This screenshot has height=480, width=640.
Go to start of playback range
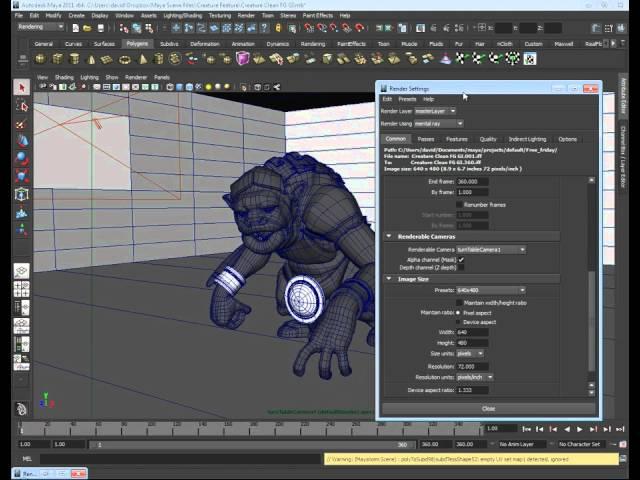click(527, 429)
